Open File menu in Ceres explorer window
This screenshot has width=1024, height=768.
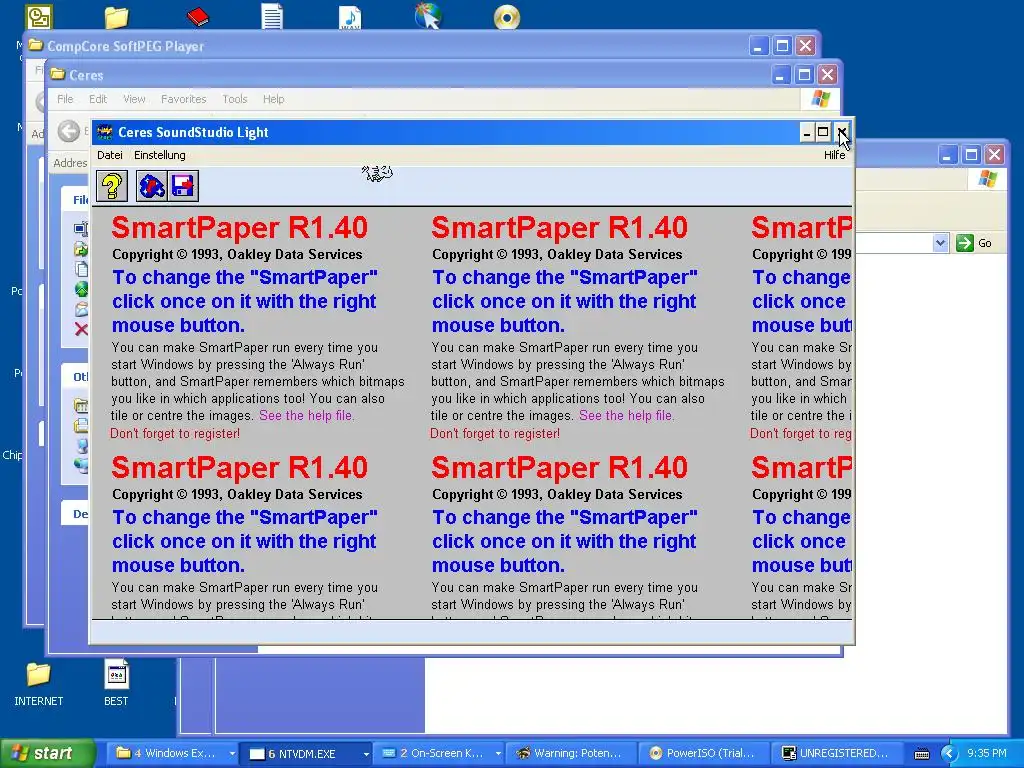65,99
